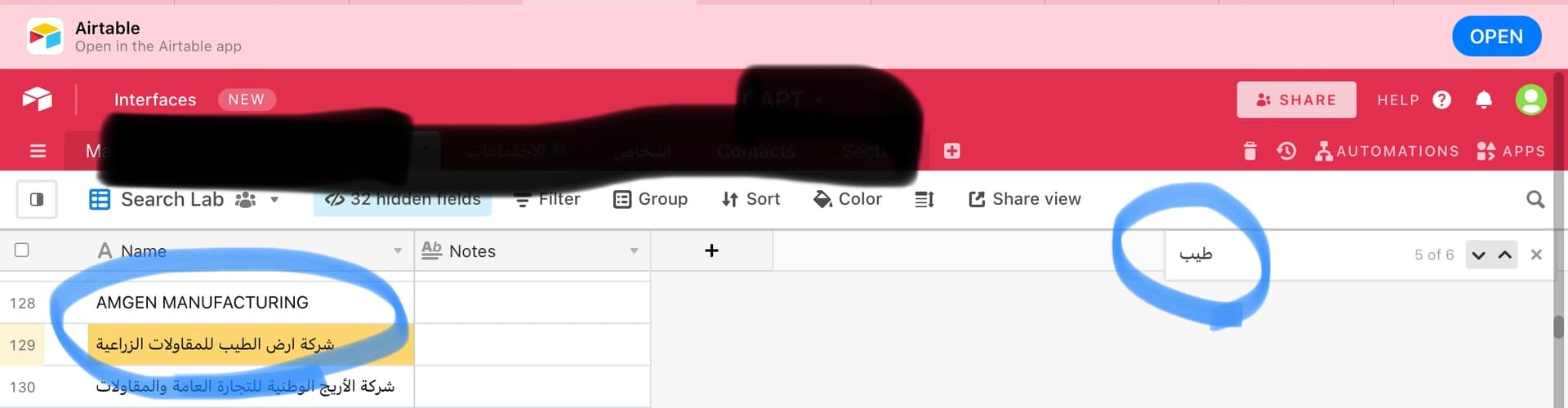This screenshot has width=1568, height=408.
Task: Click the SHARE button
Action: tap(1296, 100)
